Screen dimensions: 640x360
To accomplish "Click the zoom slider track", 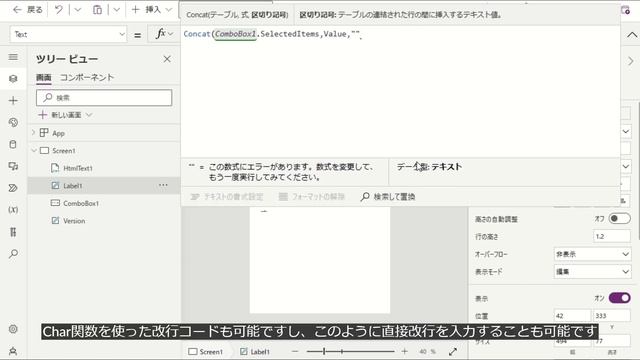I will 350,351.
